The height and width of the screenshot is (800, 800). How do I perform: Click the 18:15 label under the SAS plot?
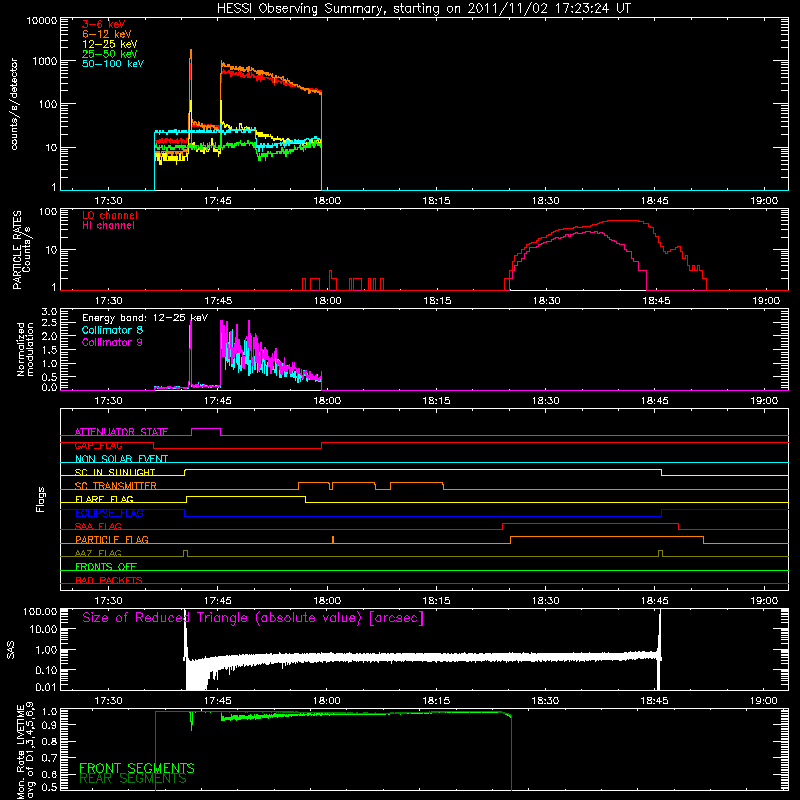coord(436,701)
